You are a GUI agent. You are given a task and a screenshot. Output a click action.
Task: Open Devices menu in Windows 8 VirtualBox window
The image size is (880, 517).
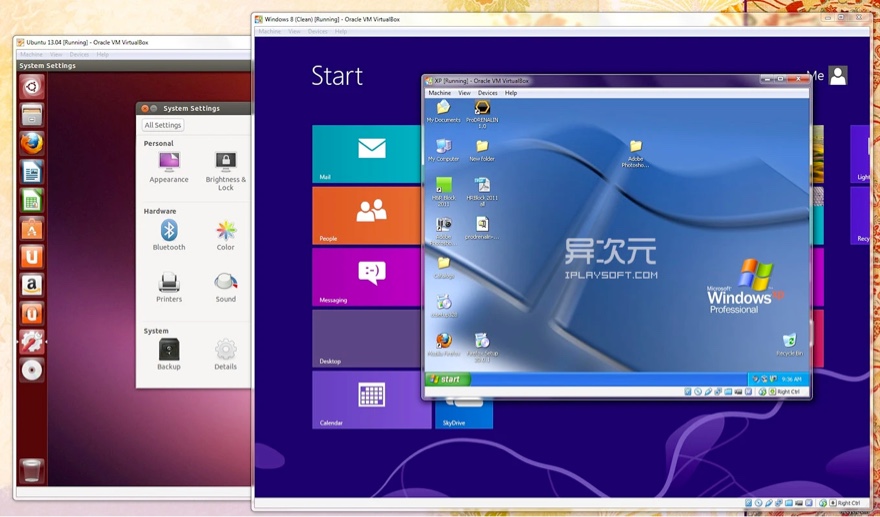tap(317, 31)
